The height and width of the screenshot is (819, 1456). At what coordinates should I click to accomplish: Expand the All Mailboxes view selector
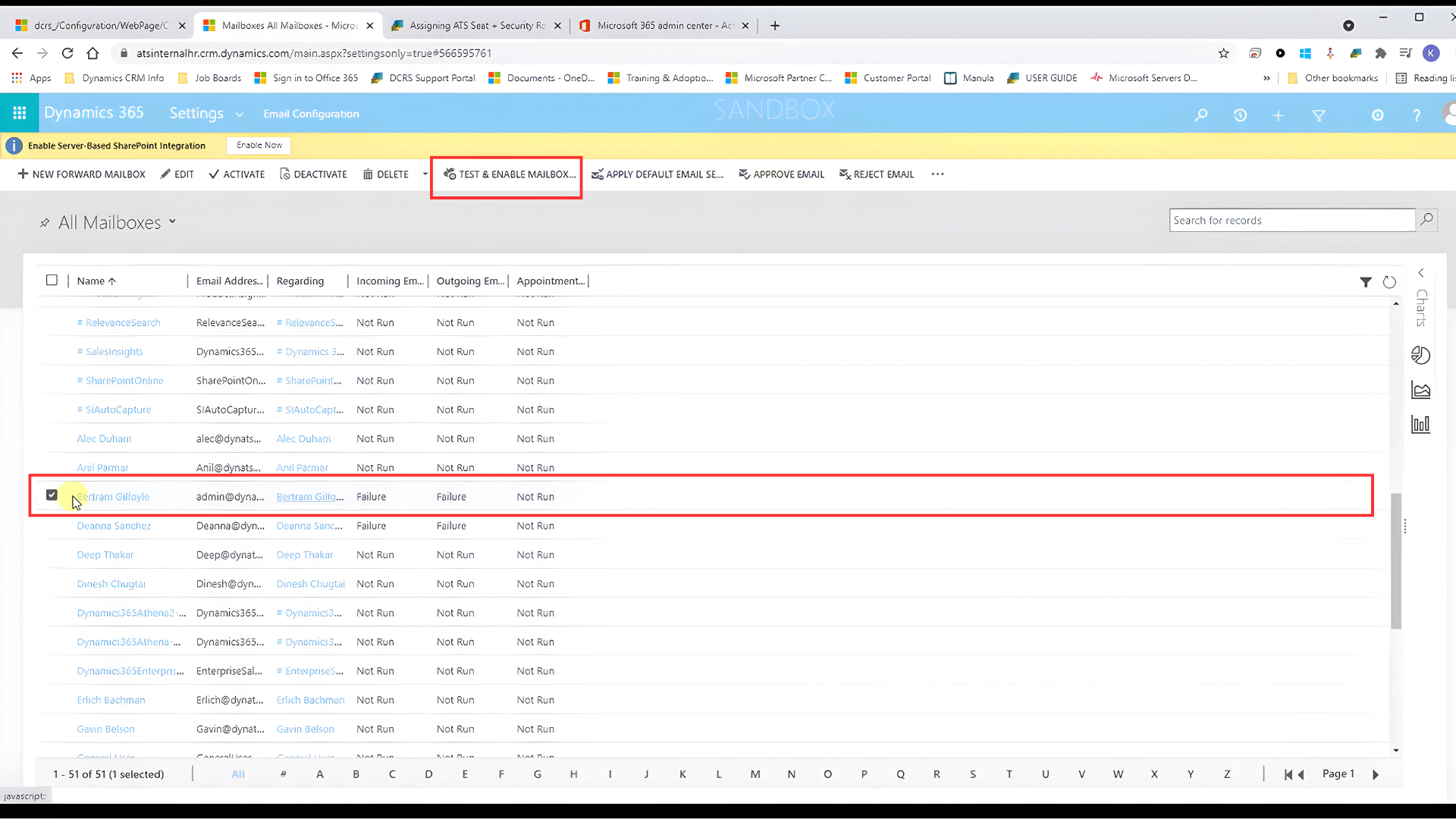(x=172, y=221)
